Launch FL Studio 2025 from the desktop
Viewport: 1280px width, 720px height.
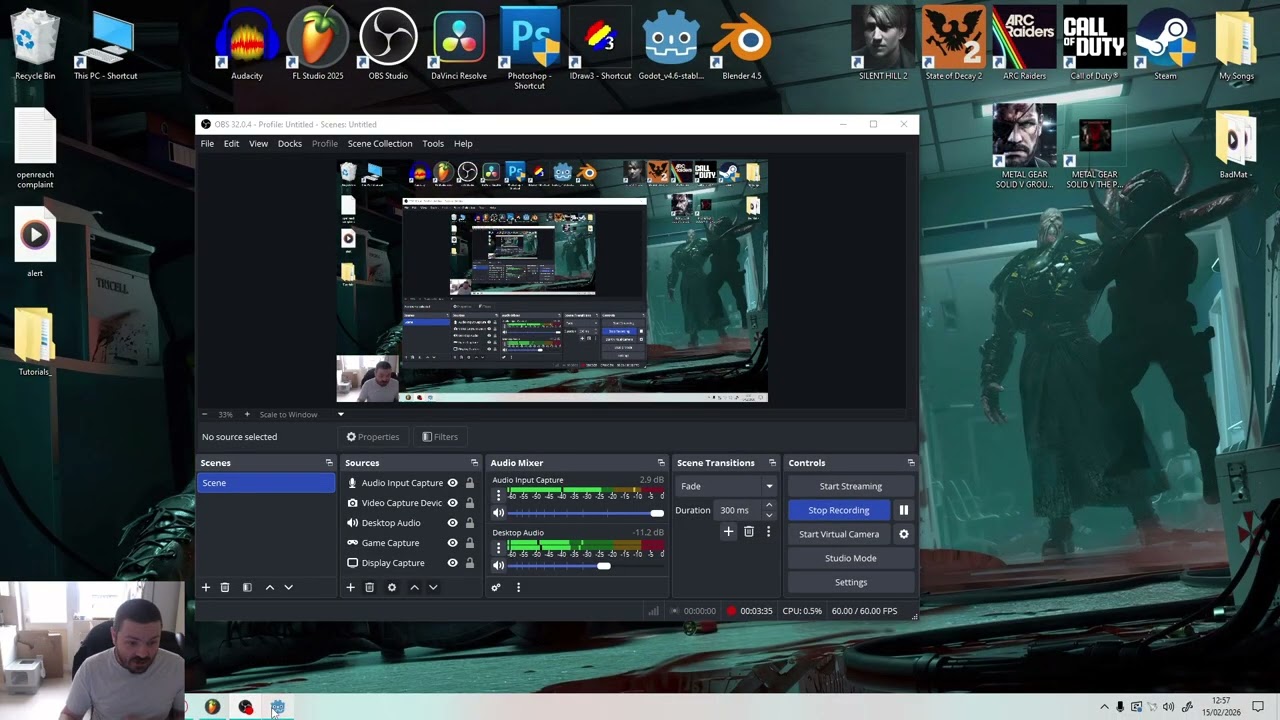coord(317,45)
